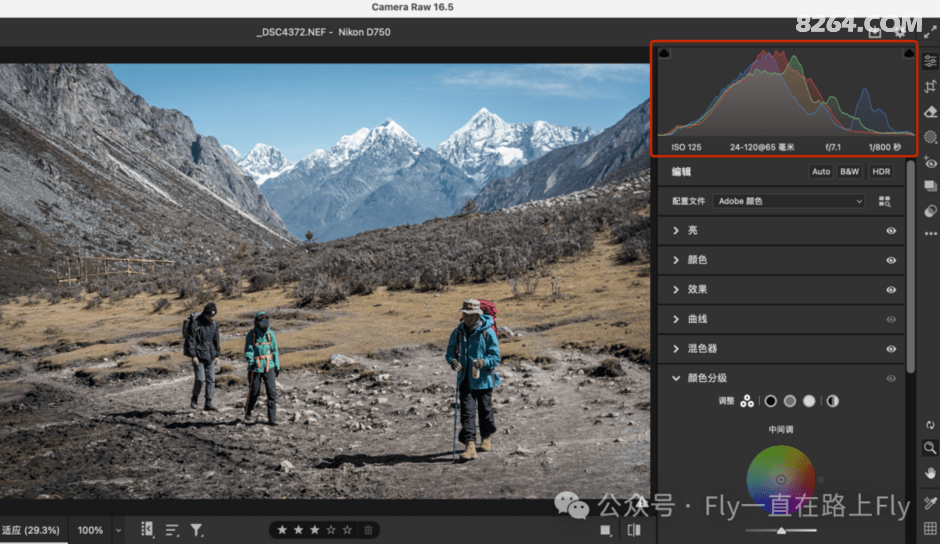
Task: Toggle the 混色器 panel eye icon
Action: (x=890, y=349)
